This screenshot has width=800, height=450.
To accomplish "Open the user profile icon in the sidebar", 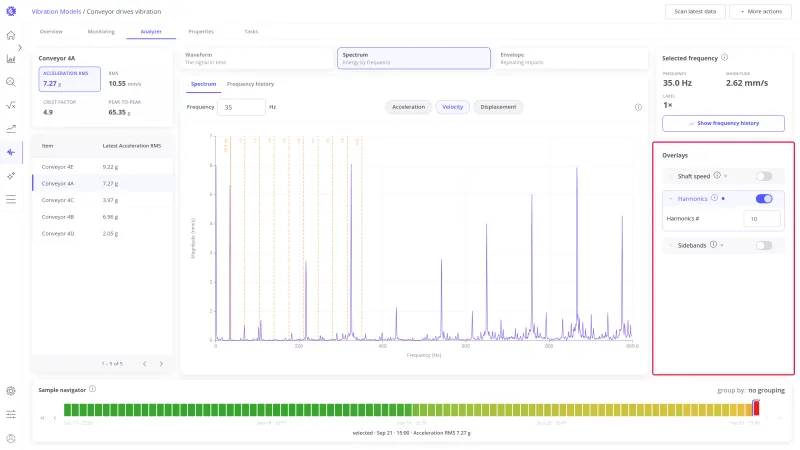I will pos(11,438).
